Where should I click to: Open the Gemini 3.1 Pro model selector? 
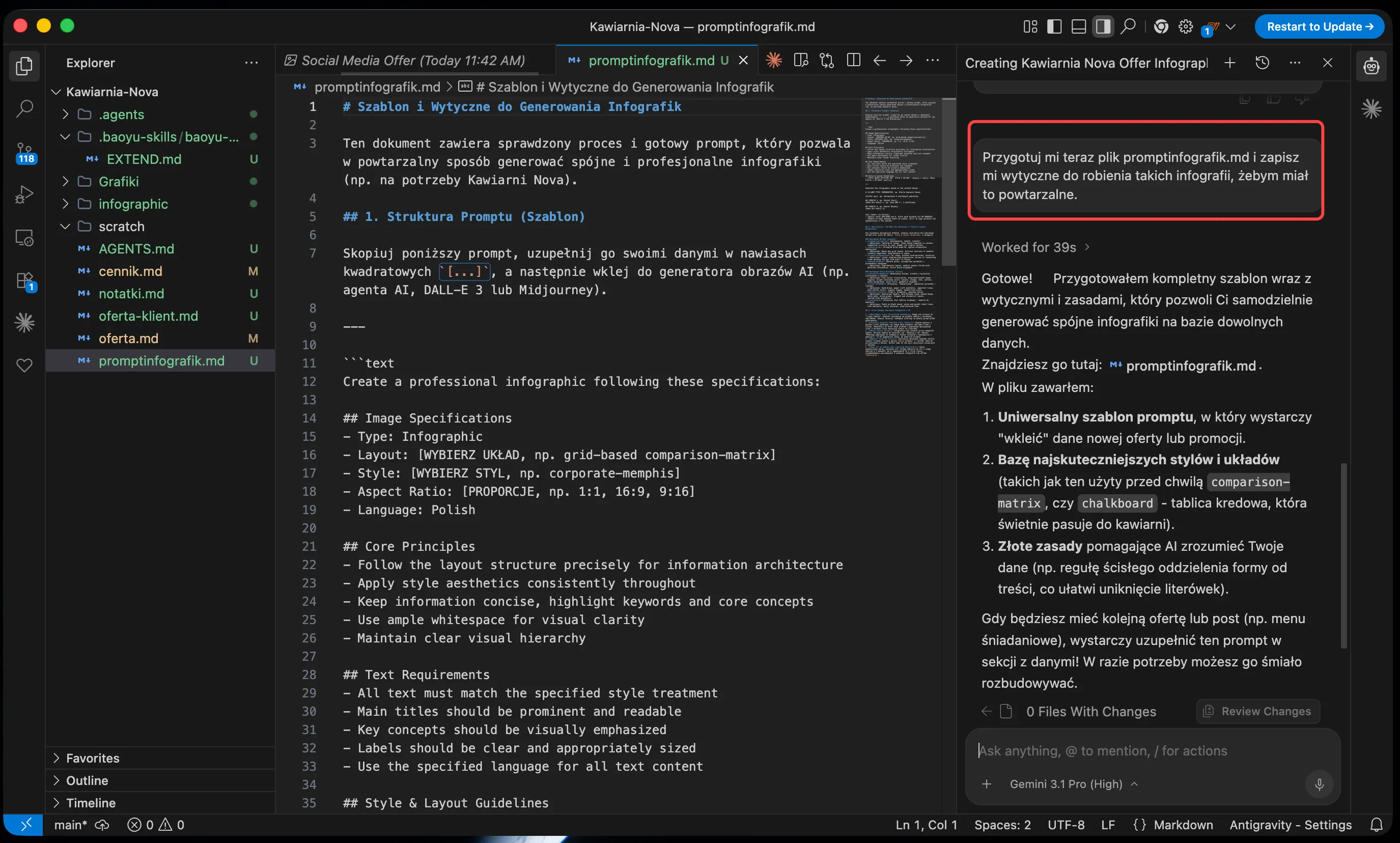tap(1074, 784)
